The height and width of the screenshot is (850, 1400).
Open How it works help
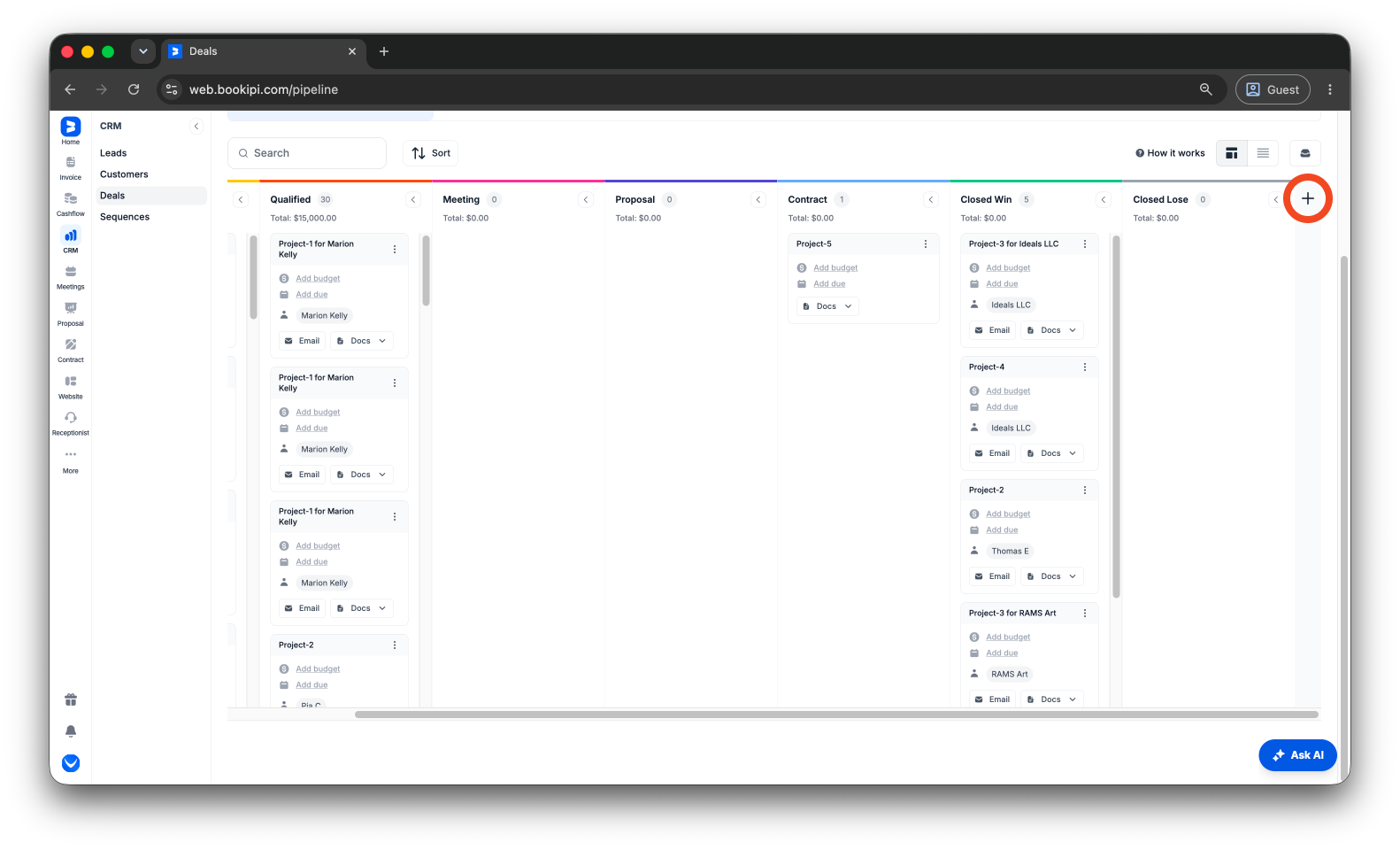(x=1170, y=153)
